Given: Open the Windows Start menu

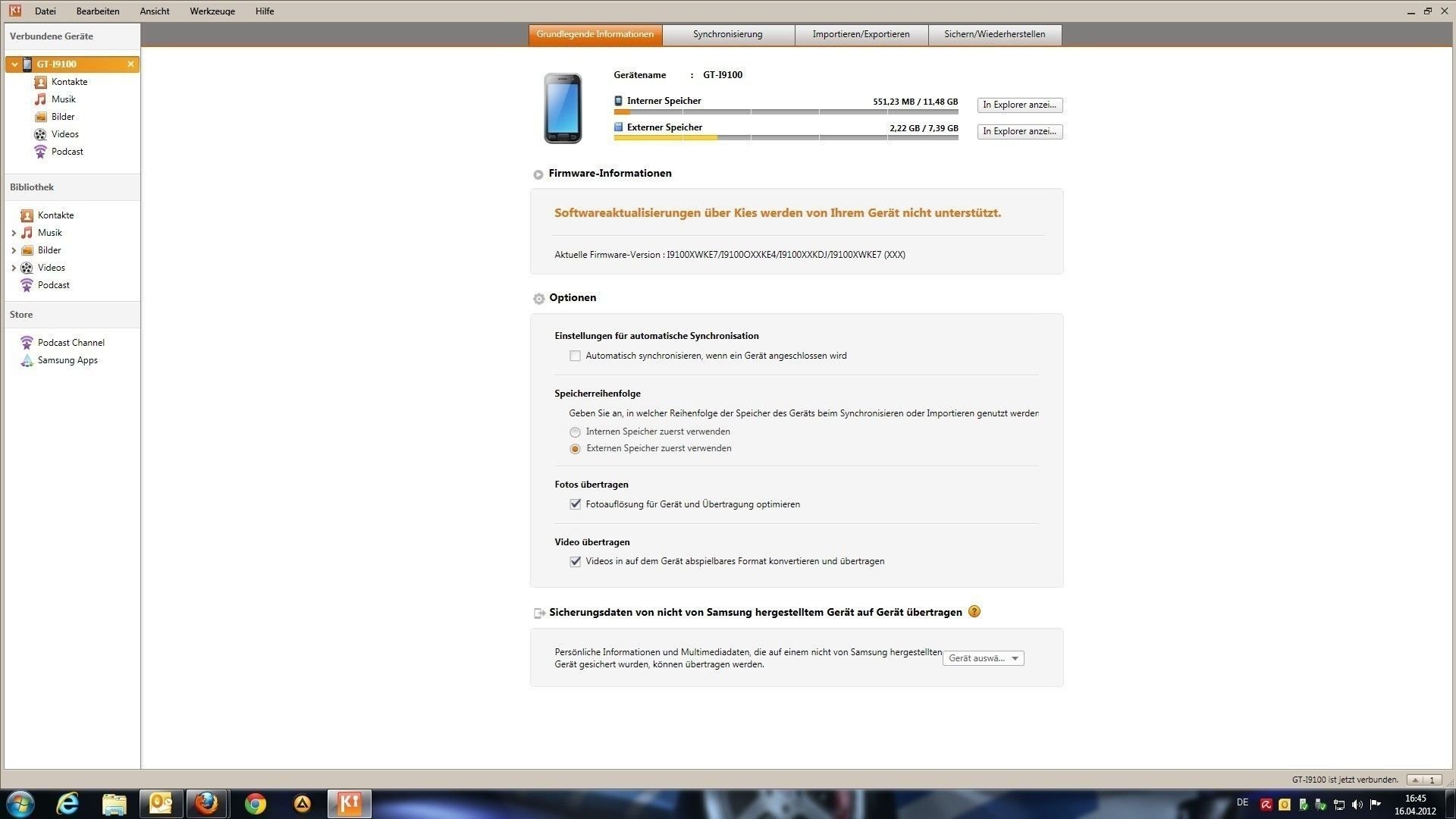Looking at the screenshot, I should pos(20,804).
